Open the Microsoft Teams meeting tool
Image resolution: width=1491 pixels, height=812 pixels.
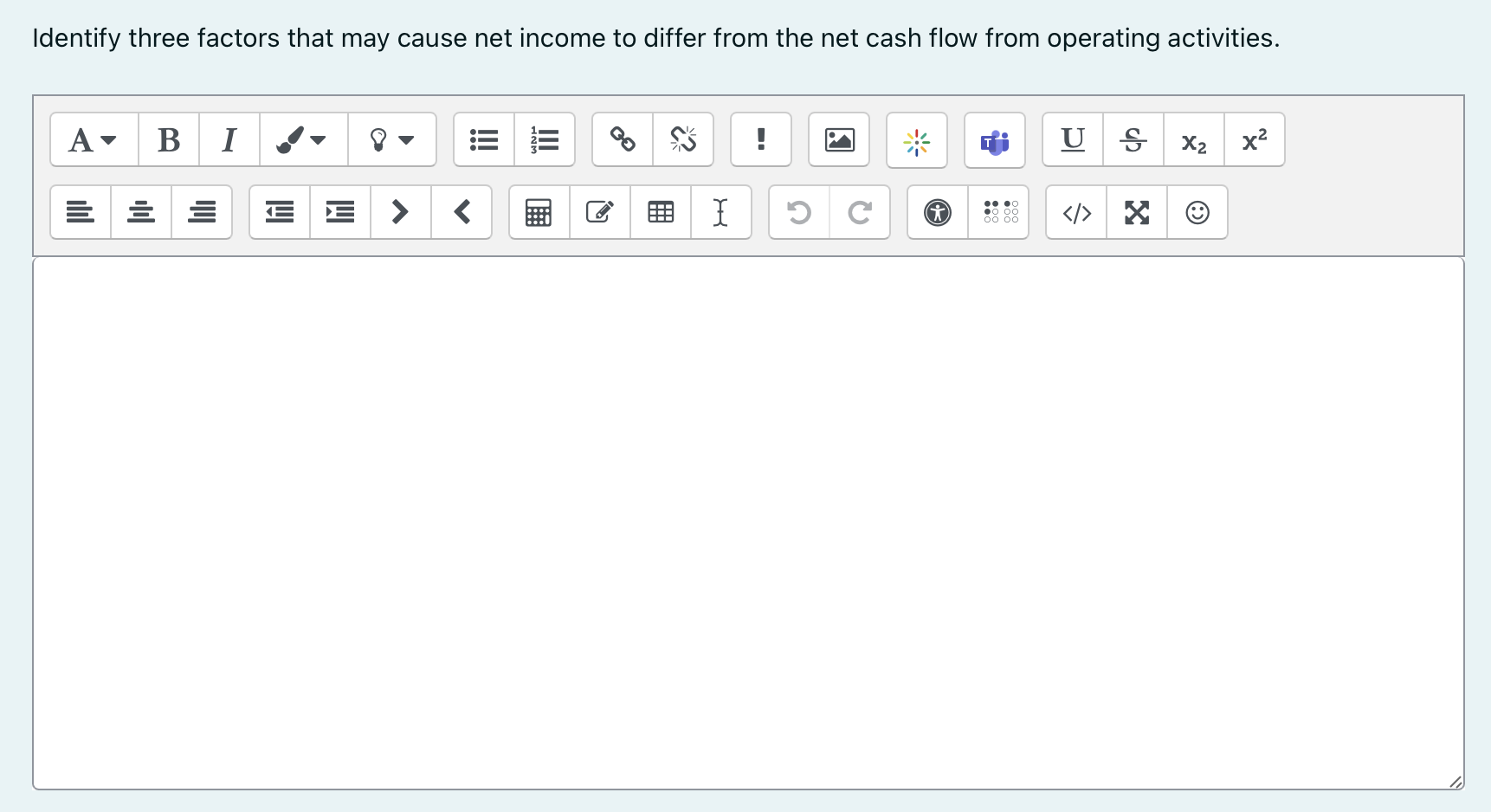pos(994,141)
